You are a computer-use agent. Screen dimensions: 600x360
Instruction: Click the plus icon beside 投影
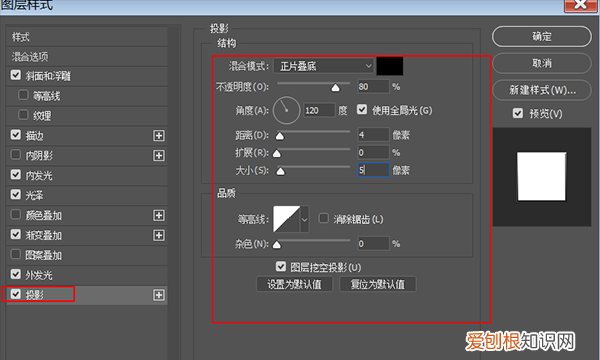coord(159,295)
